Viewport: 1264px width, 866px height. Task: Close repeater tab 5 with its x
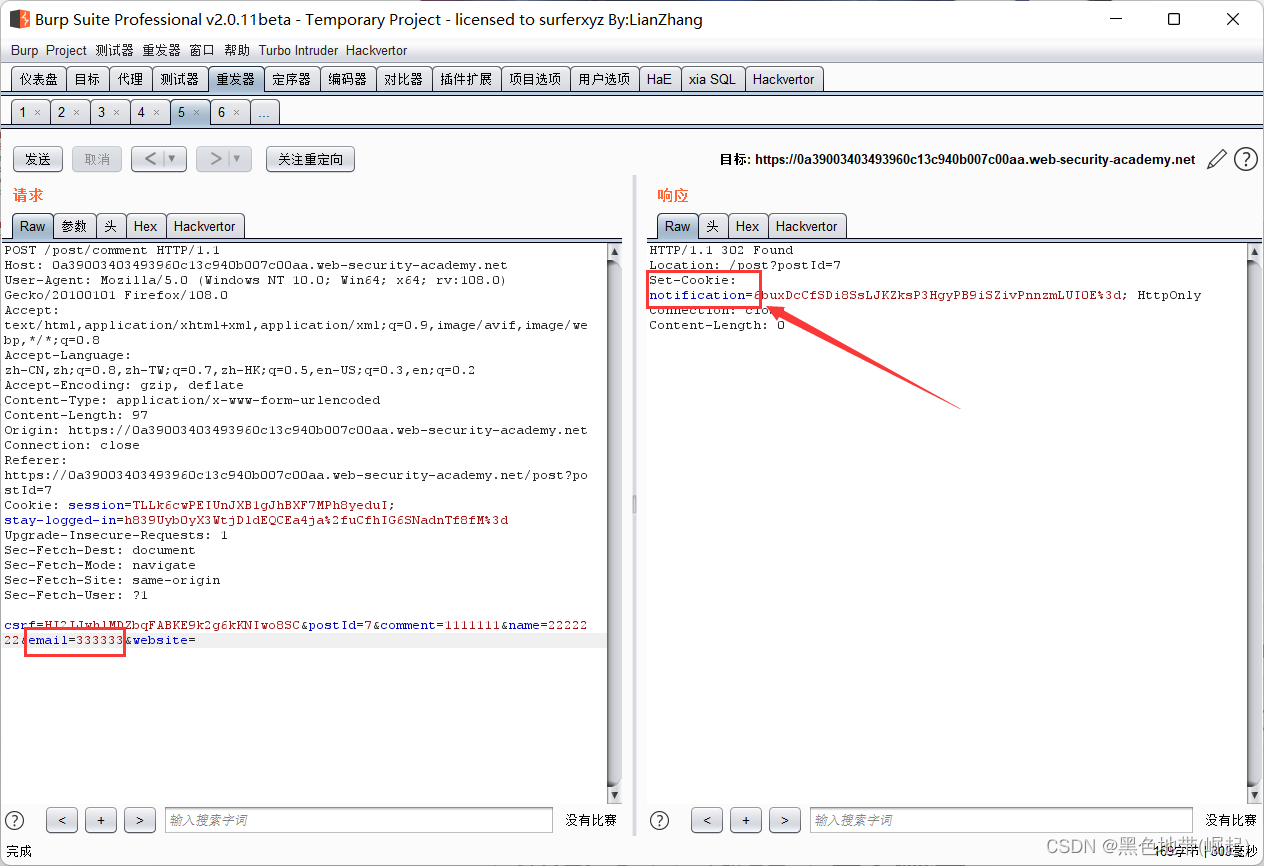click(x=196, y=113)
